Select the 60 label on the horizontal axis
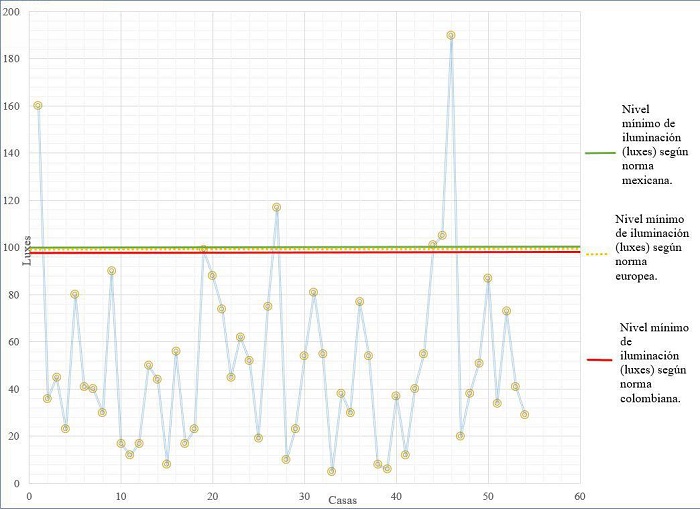The height and width of the screenshot is (510, 700). (579, 494)
